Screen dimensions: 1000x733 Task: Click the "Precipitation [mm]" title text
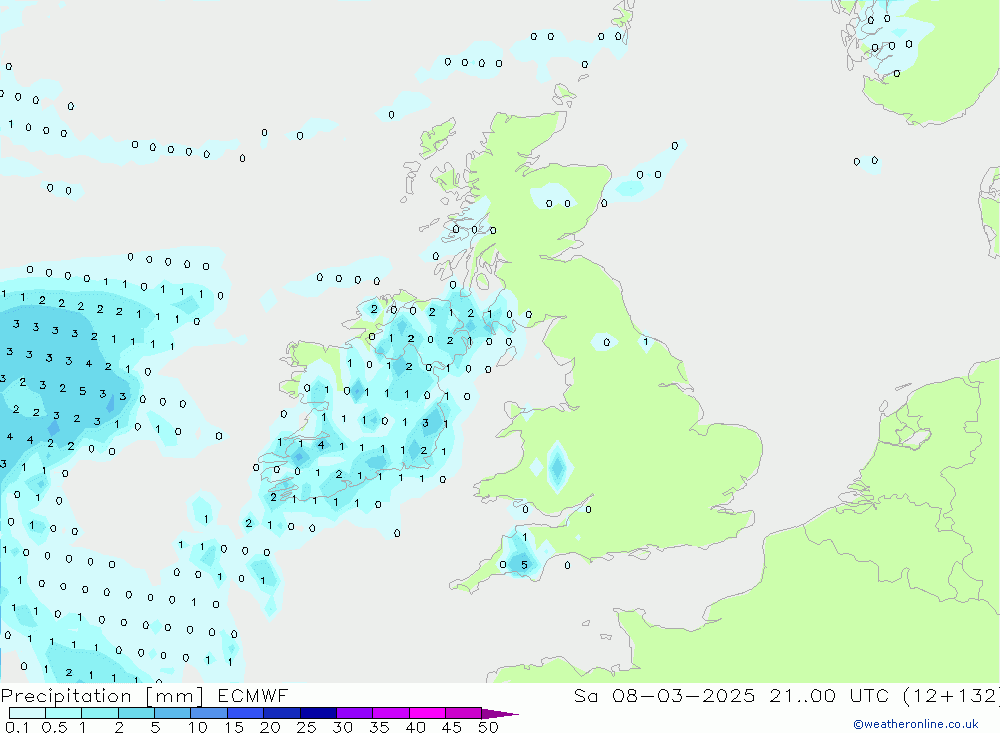[x=102, y=696]
